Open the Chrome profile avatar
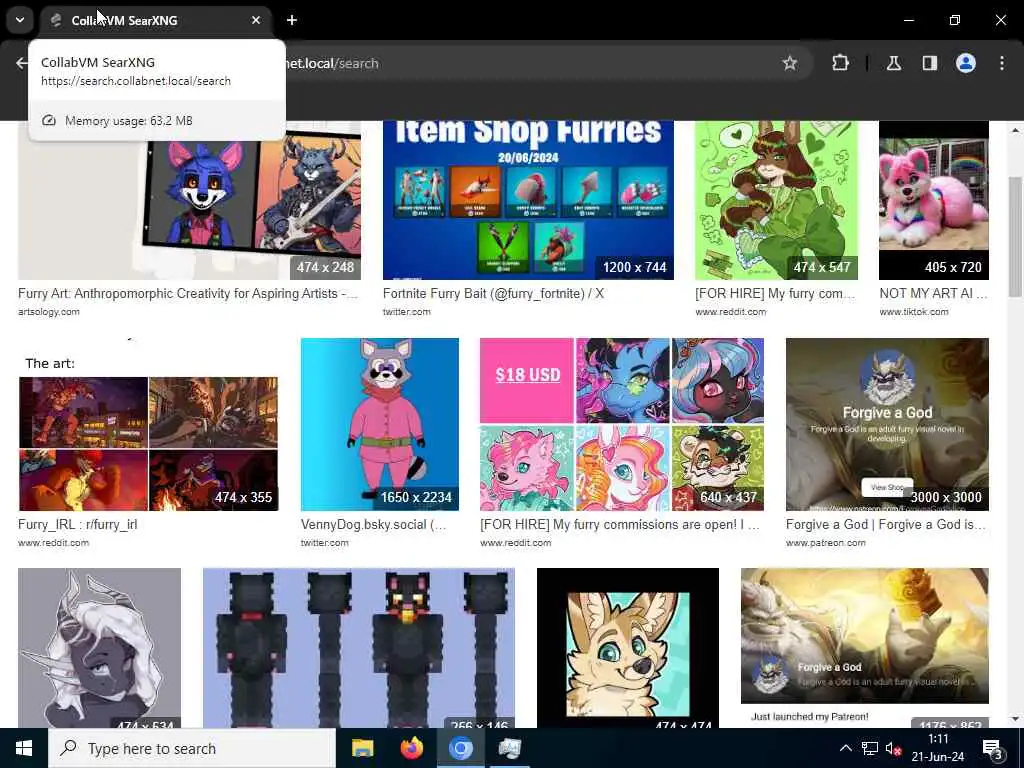1024x768 pixels. [966, 63]
